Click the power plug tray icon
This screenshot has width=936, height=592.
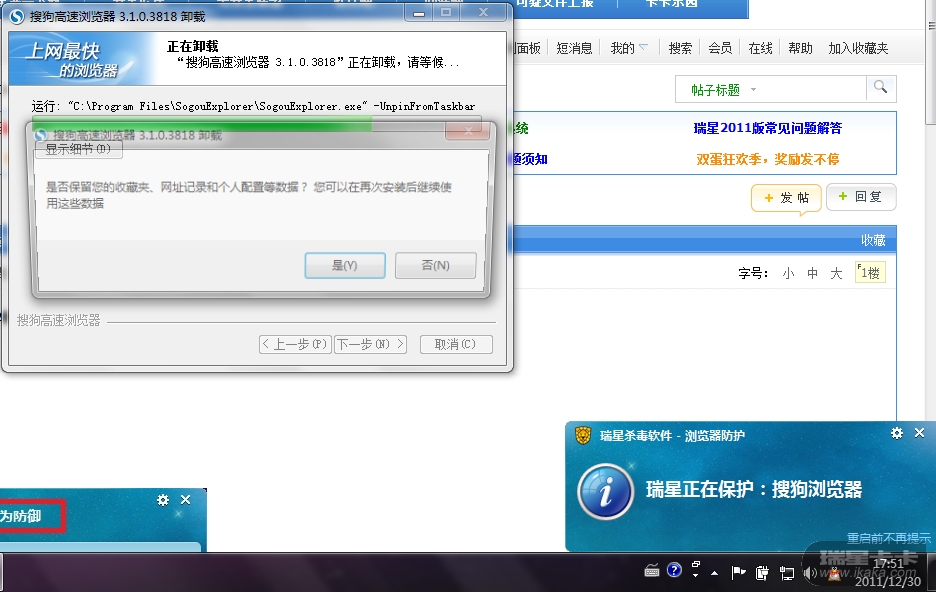coord(762,574)
